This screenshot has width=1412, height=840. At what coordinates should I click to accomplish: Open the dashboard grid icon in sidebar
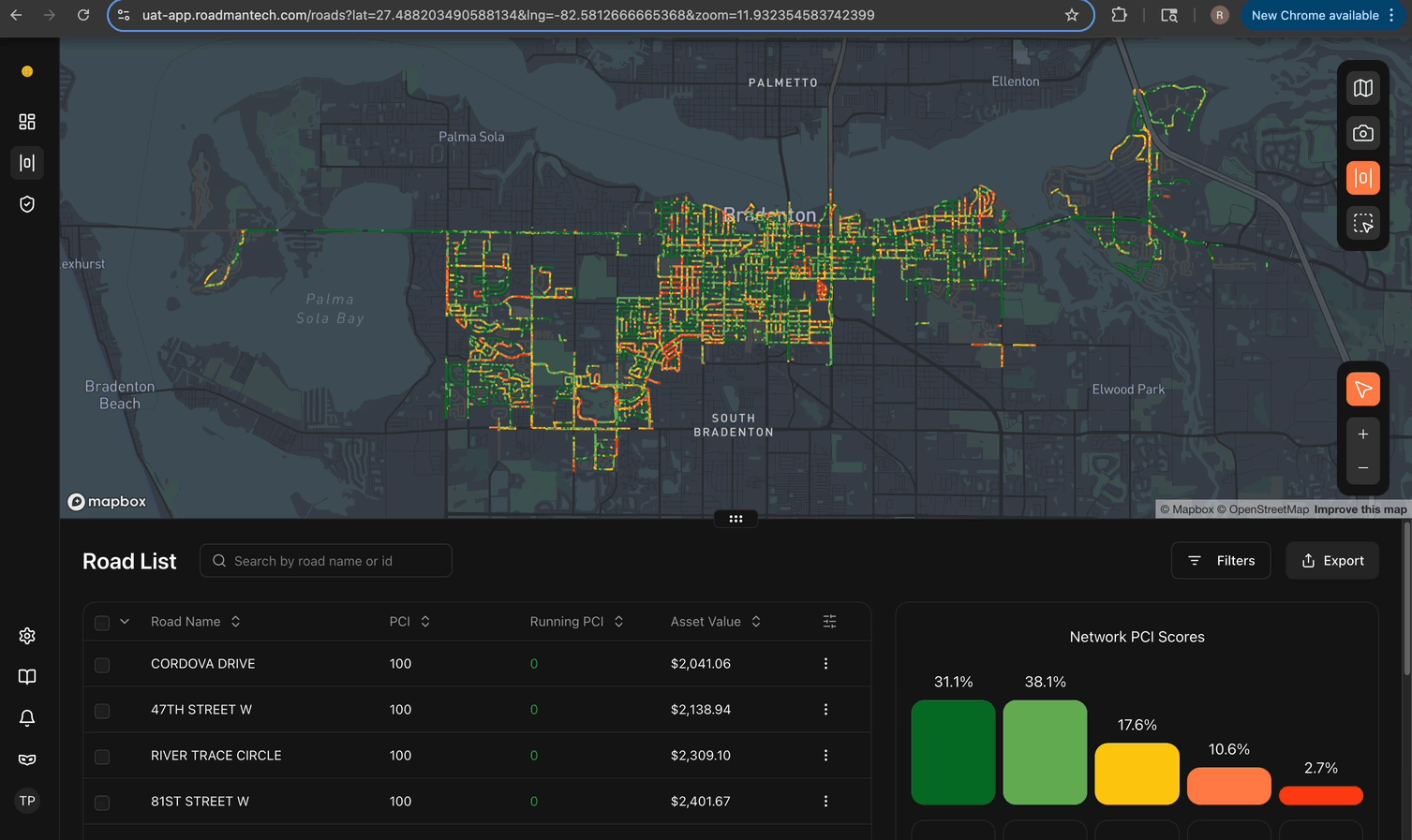(x=27, y=122)
